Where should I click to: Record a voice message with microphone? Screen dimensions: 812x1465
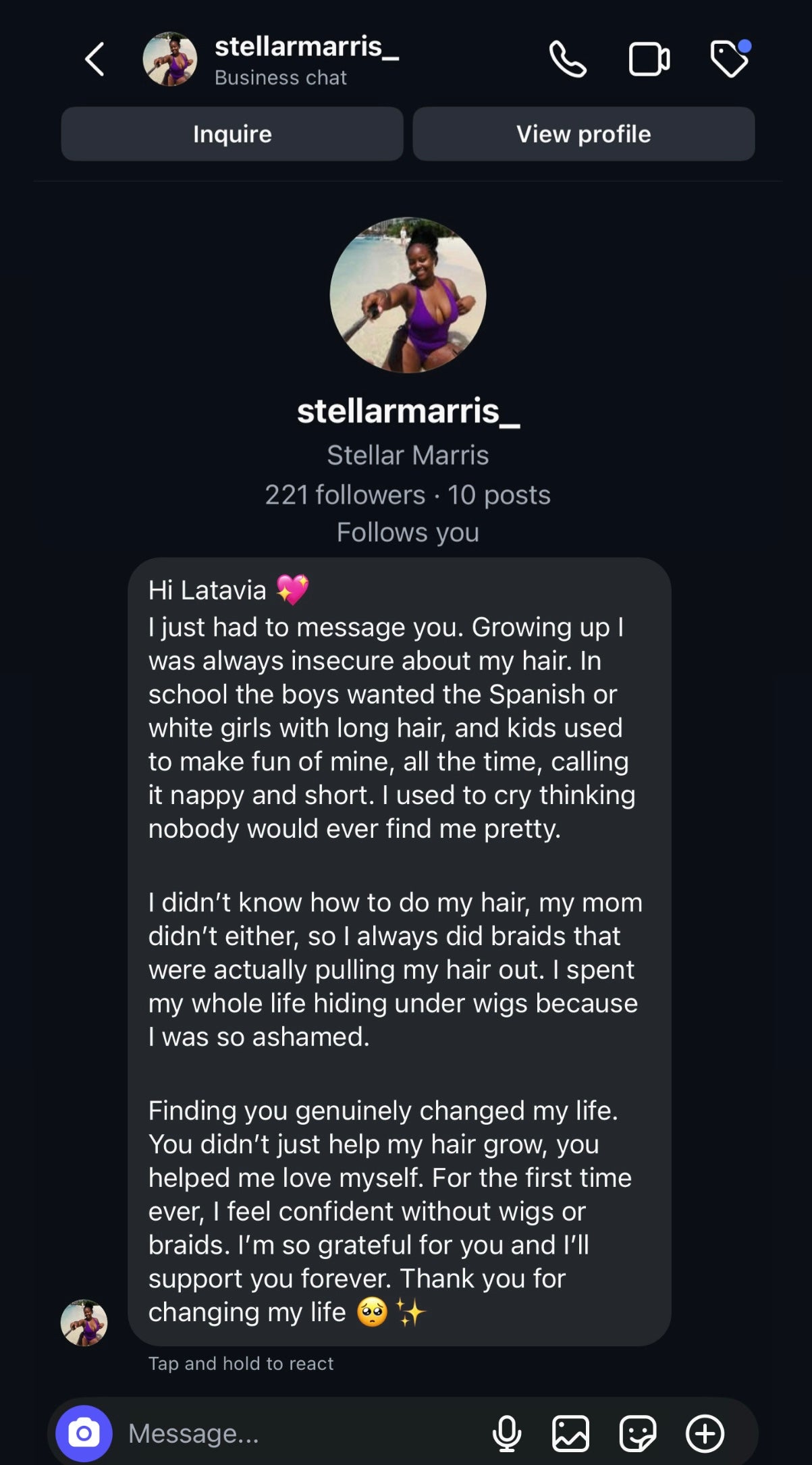[x=506, y=1433]
